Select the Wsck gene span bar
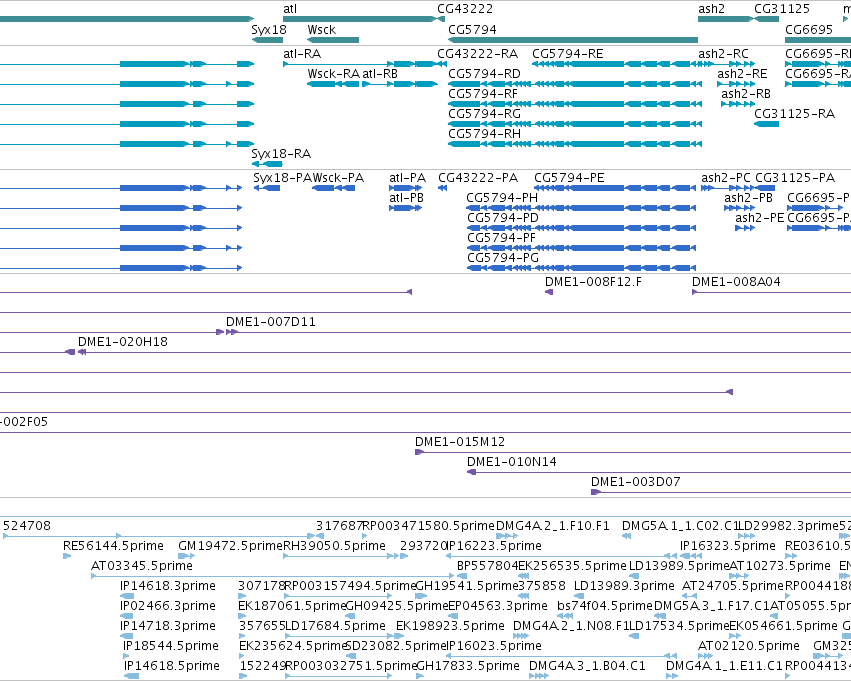Viewport: 851px width, 681px height. [333, 40]
